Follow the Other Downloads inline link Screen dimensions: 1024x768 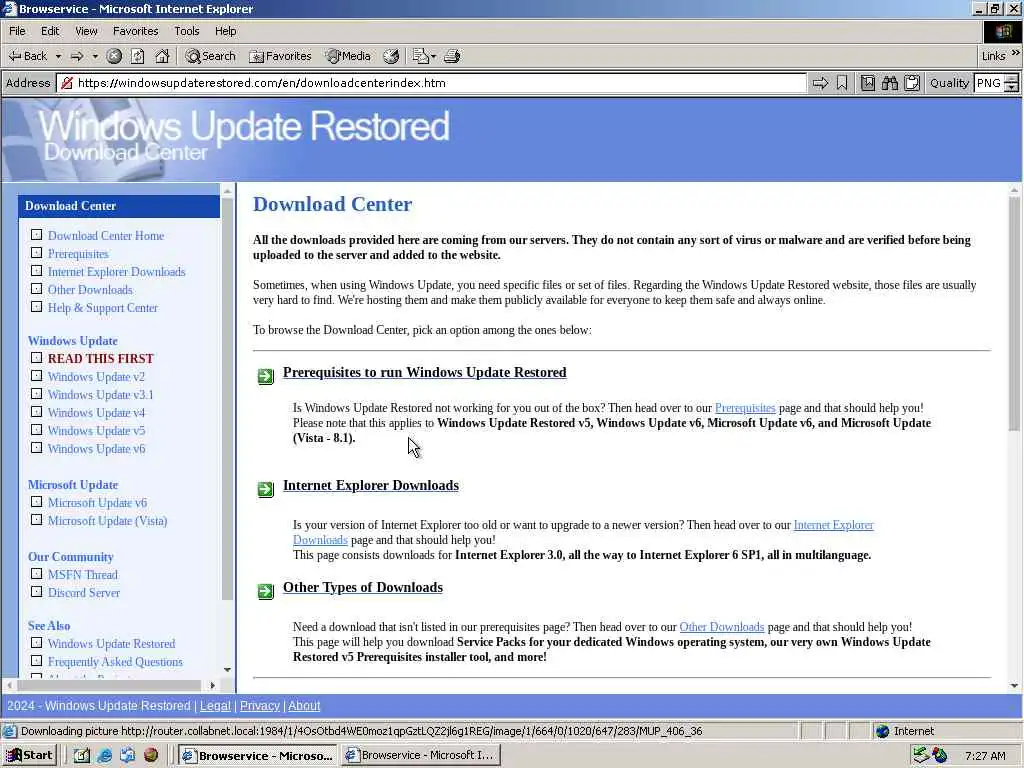[x=722, y=627]
